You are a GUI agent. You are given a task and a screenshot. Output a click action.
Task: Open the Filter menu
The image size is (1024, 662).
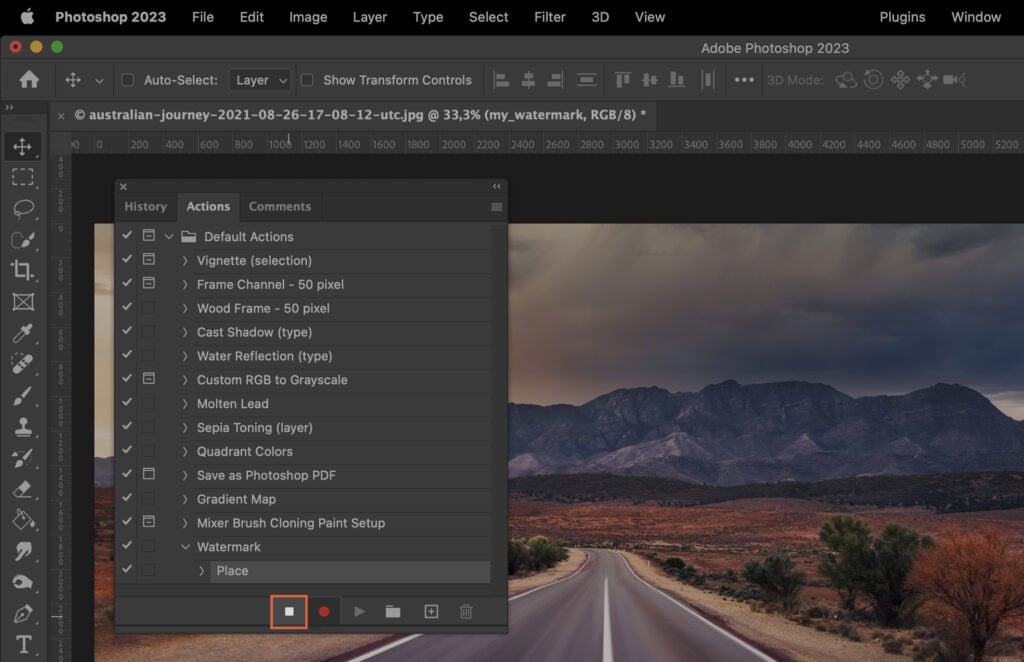[x=549, y=17]
